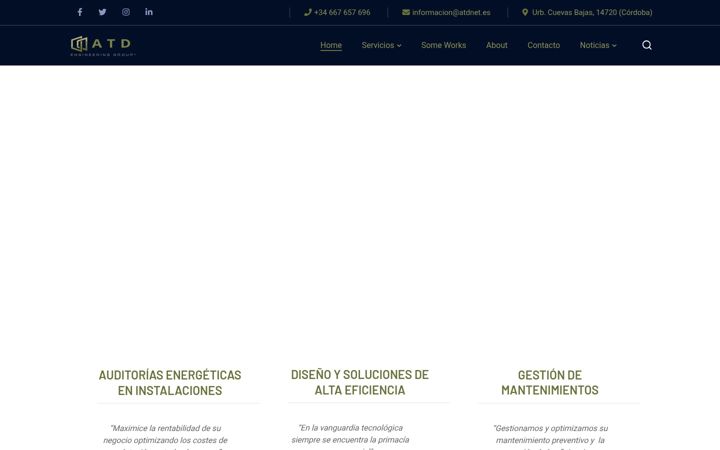Screen dimensions: 720x450
Task: Click the Urb. Cuevas Bajas address
Action: pyautogui.click(x=592, y=12)
